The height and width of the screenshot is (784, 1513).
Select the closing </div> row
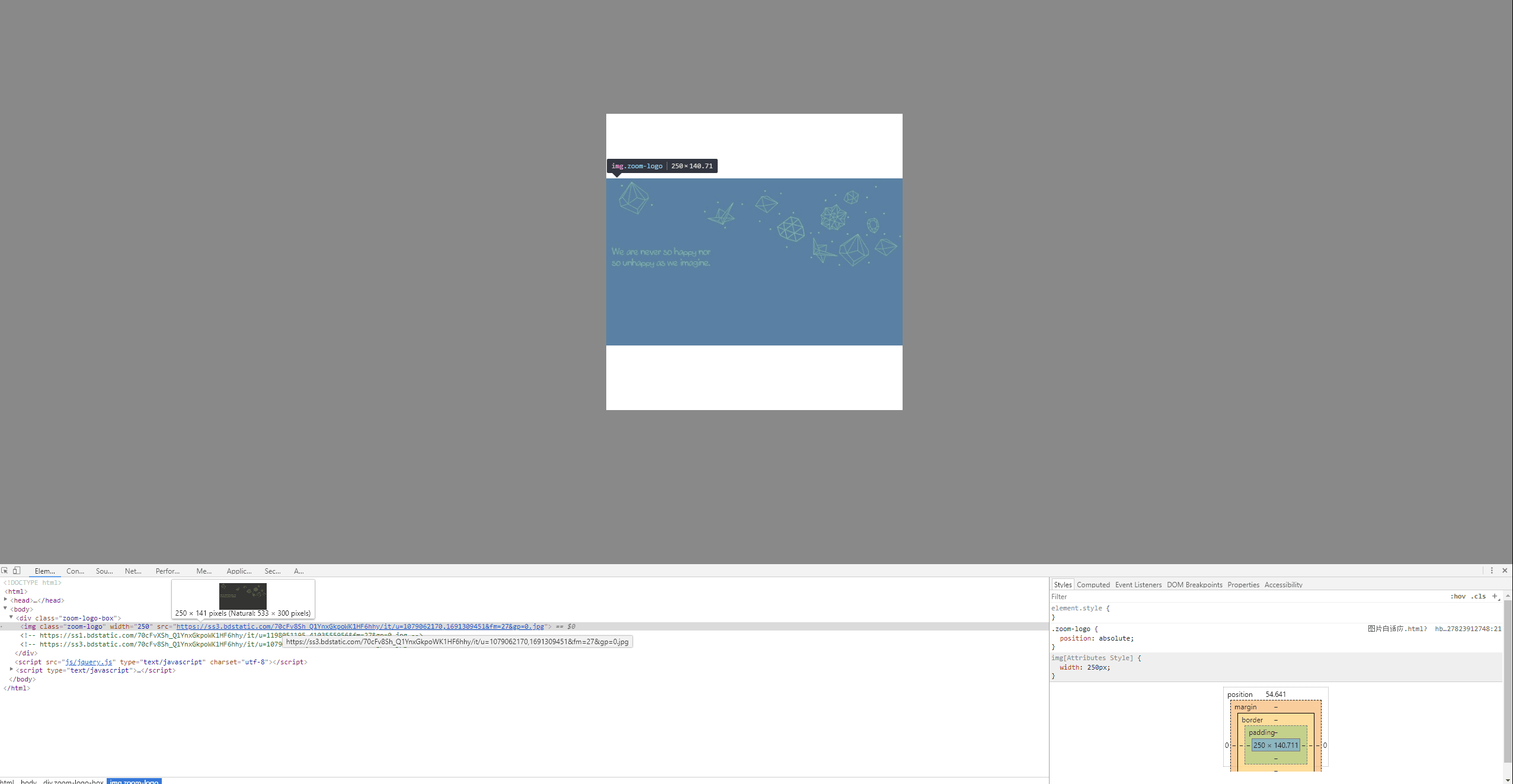pyautogui.click(x=26, y=653)
